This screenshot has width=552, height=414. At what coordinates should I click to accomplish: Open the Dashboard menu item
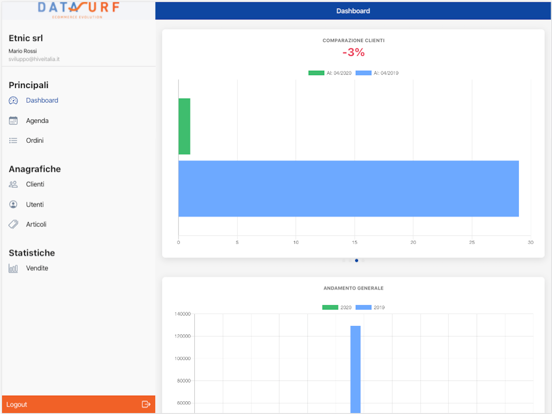tap(42, 100)
